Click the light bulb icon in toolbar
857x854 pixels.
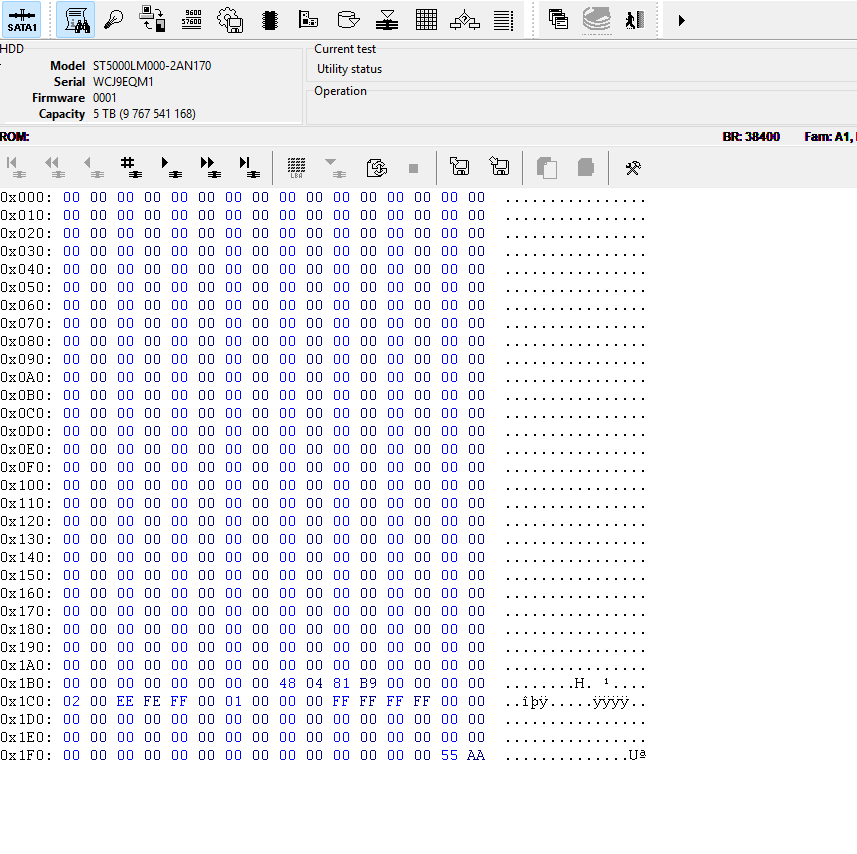114,19
